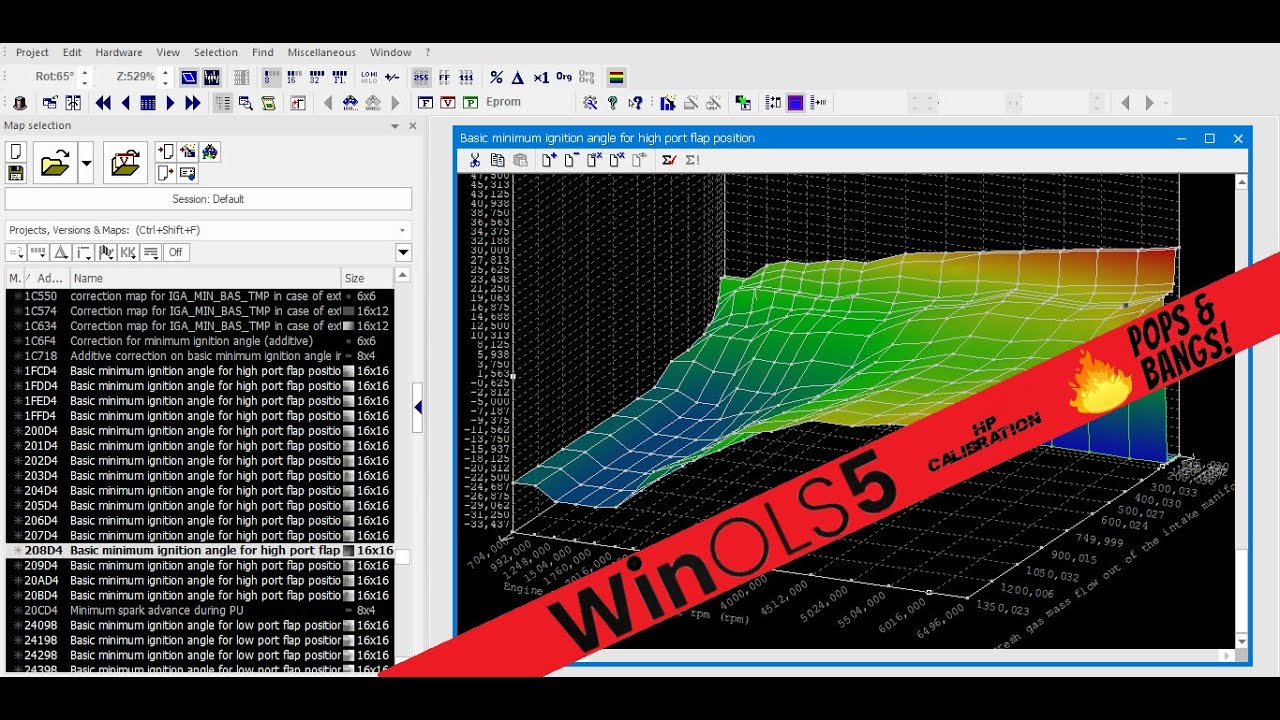Expand the black arrow filter menu

(x=403, y=253)
